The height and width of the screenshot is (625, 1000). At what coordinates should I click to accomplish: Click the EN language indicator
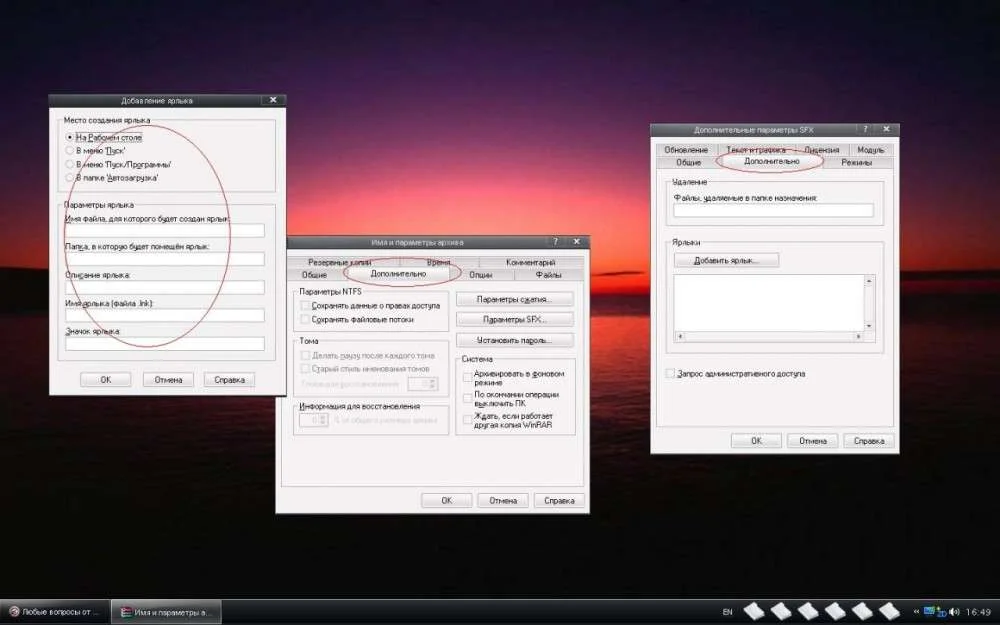click(727, 611)
